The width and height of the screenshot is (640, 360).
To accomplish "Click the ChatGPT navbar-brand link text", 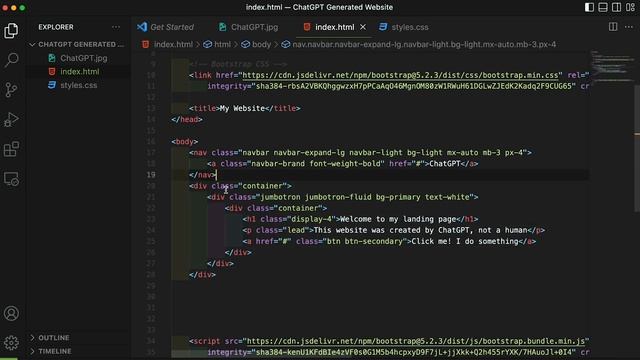I will pyautogui.click(x=445, y=164).
